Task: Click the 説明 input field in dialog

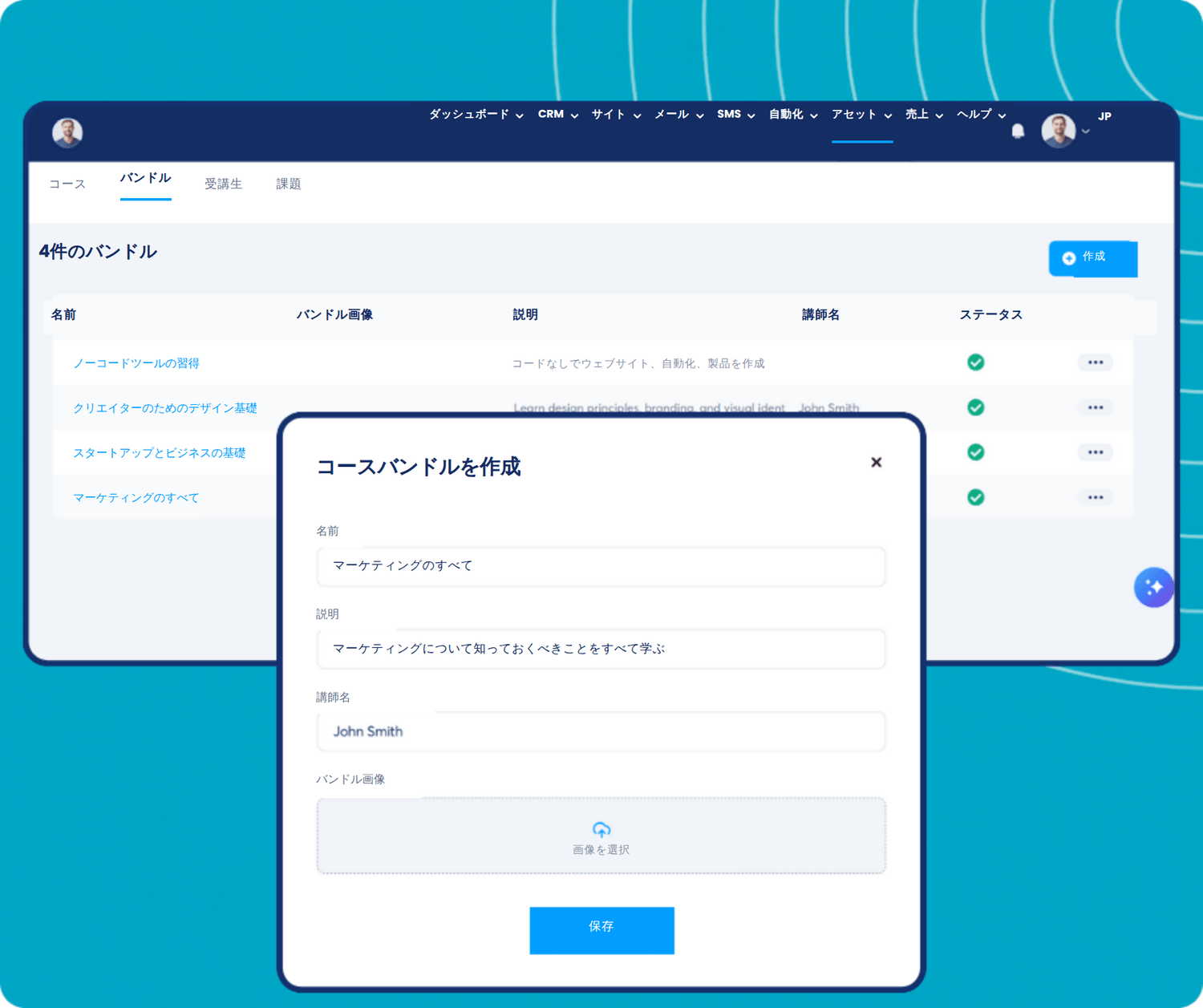Action: 601,649
